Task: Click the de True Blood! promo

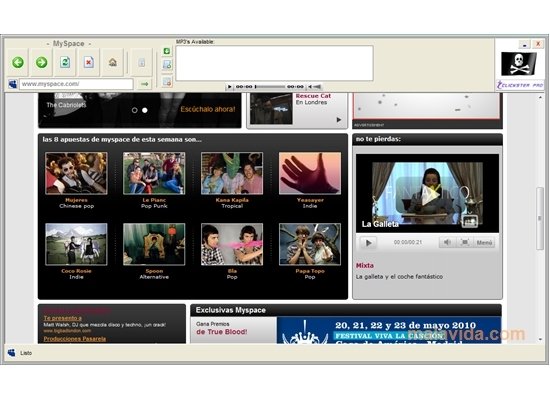Action: (x=221, y=332)
